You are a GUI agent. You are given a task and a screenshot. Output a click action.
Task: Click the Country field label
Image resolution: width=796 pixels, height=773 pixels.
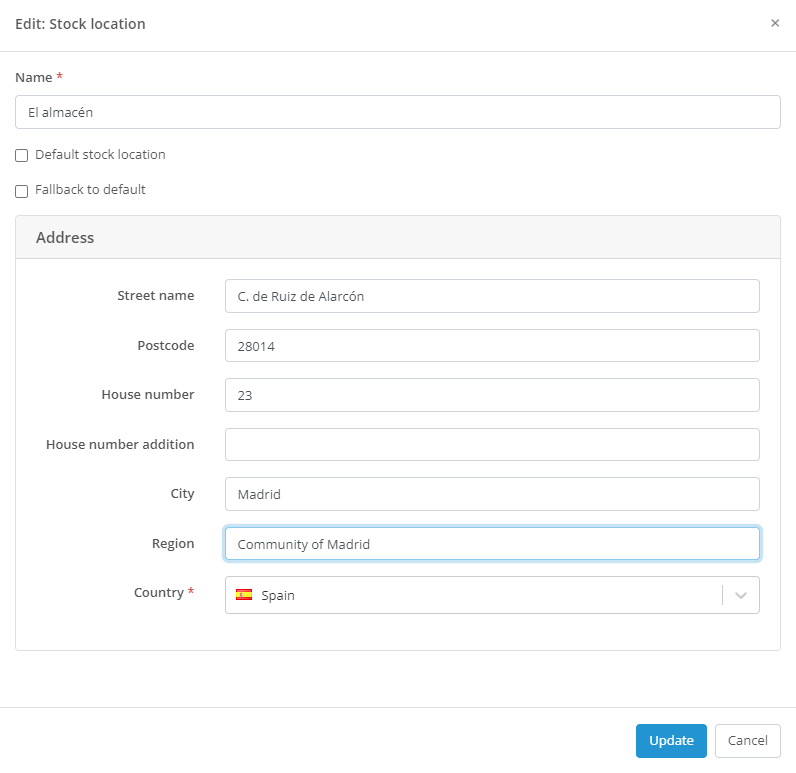coord(158,593)
